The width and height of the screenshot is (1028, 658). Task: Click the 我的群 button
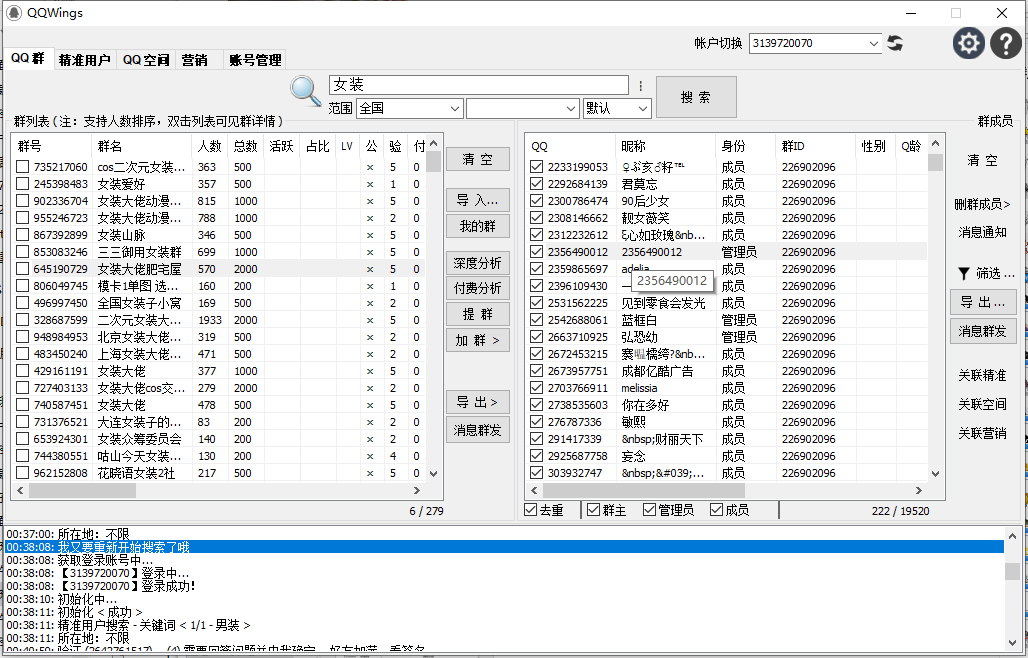tap(478, 226)
